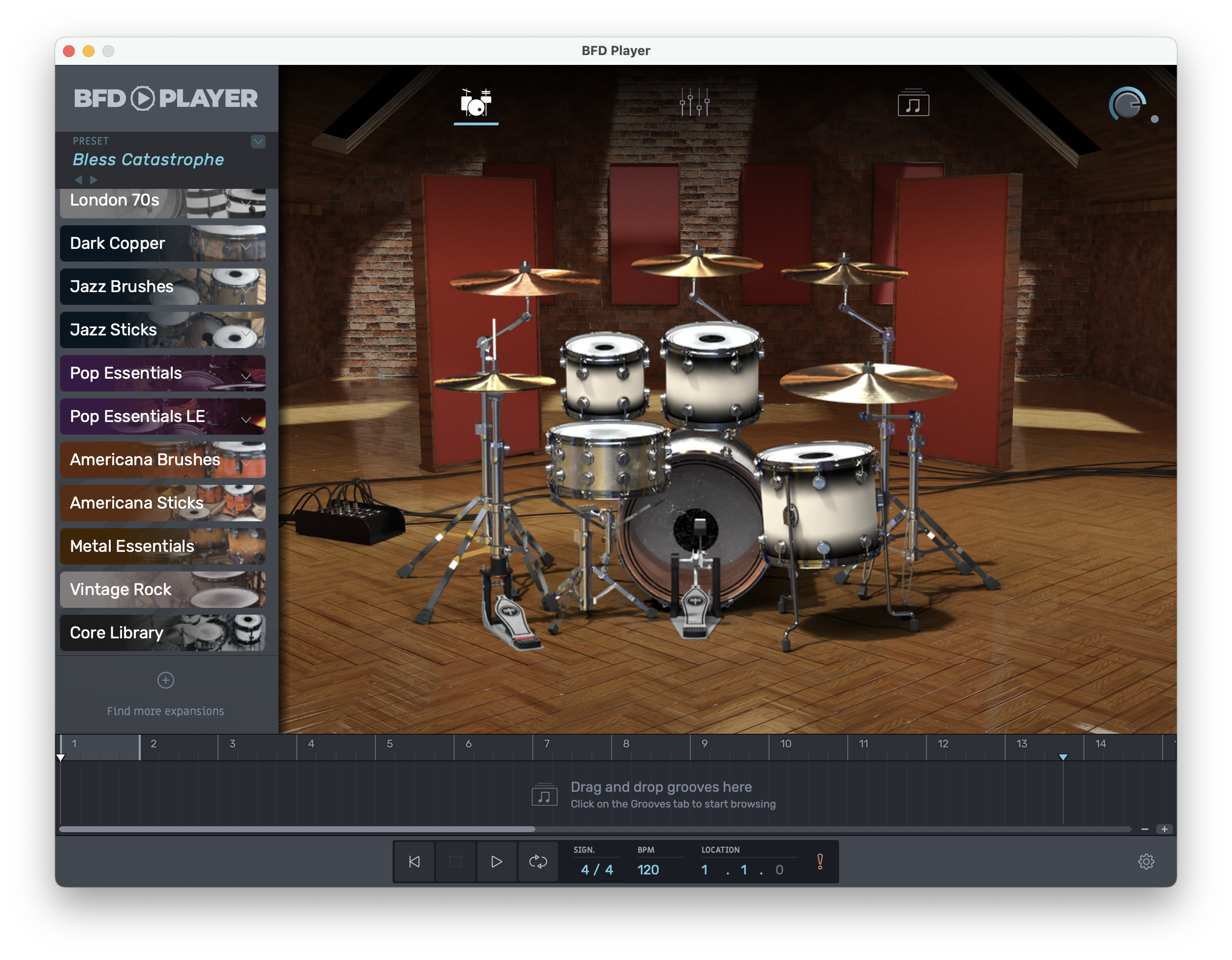Image resolution: width=1232 pixels, height=960 pixels.
Task: Click the plus icon to add expansions
Action: [165, 680]
